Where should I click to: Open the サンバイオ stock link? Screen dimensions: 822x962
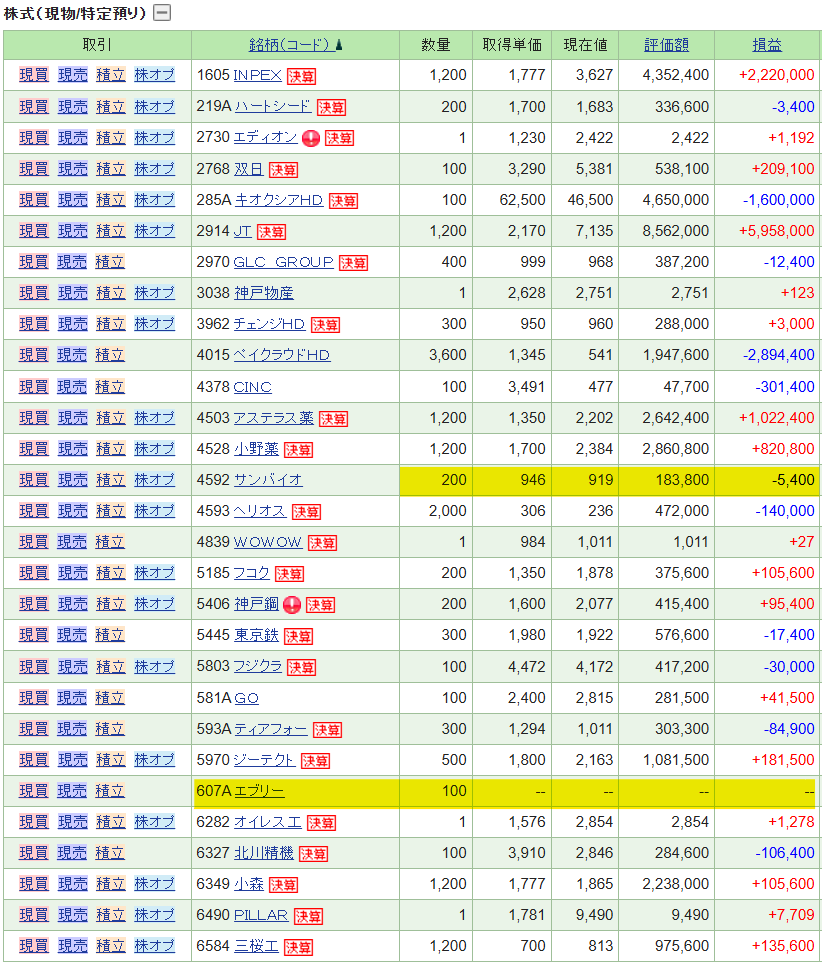[x=268, y=480]
